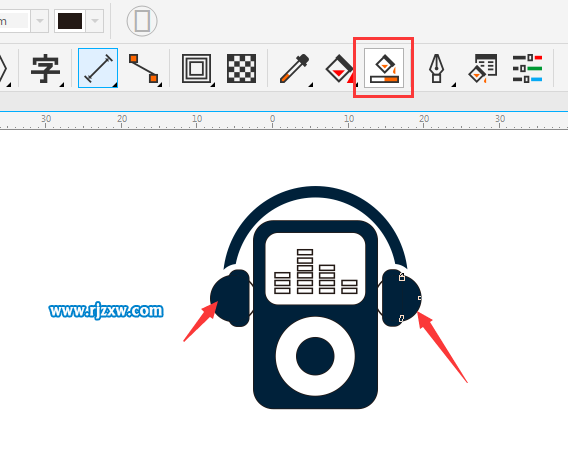Expand the Outline Pen flyout arrow
Image resolution: width=568 pixels, height=474 pixels.
coord(454,85)
